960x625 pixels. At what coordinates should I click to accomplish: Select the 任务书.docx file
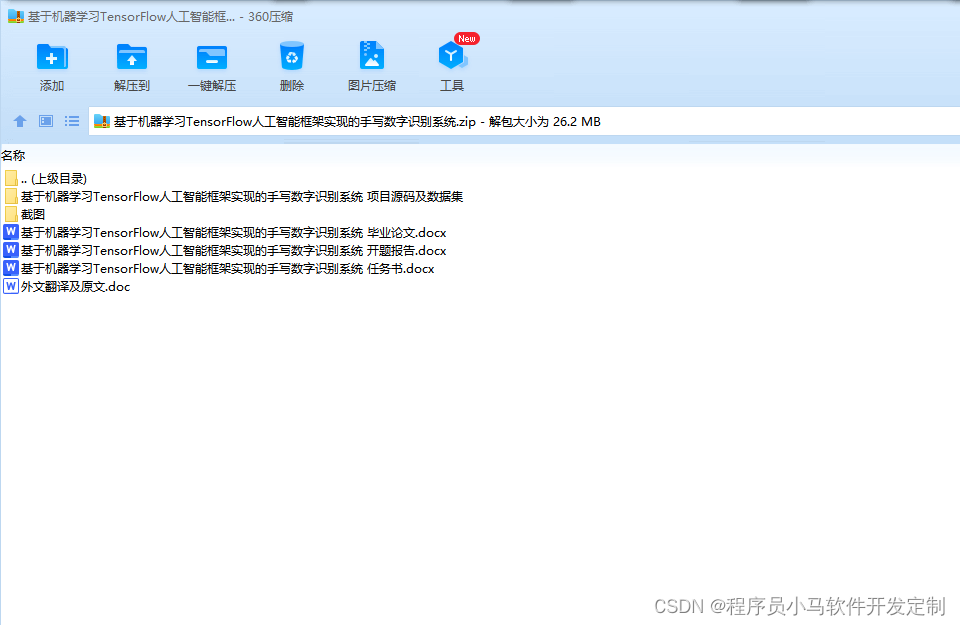pyautogui.click(x=219, y=268)
